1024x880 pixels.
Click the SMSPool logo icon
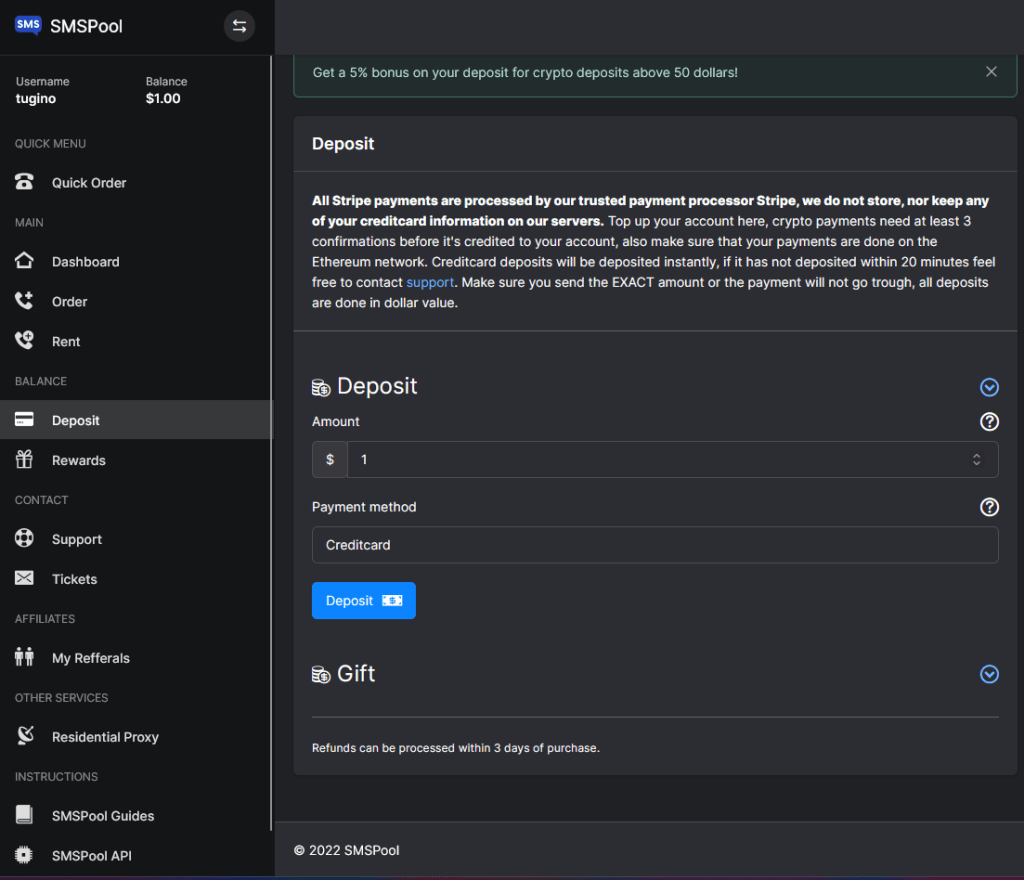click(x=28, y=26)
